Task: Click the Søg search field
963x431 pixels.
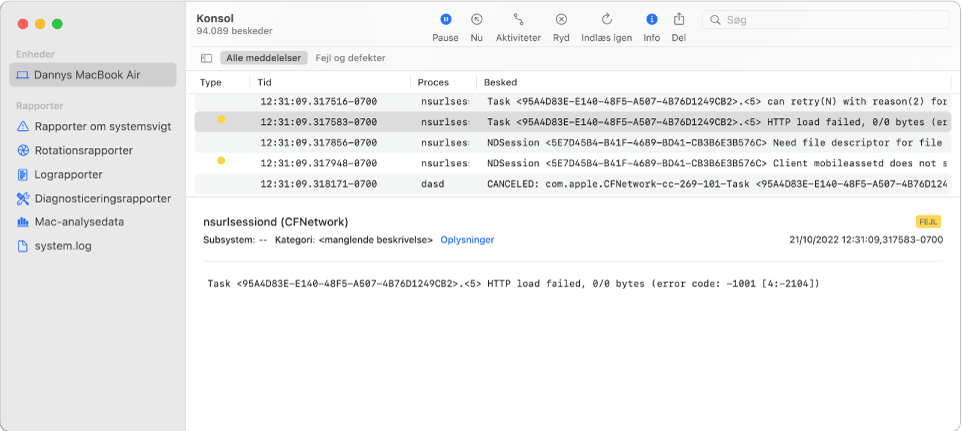Action: 826,20
